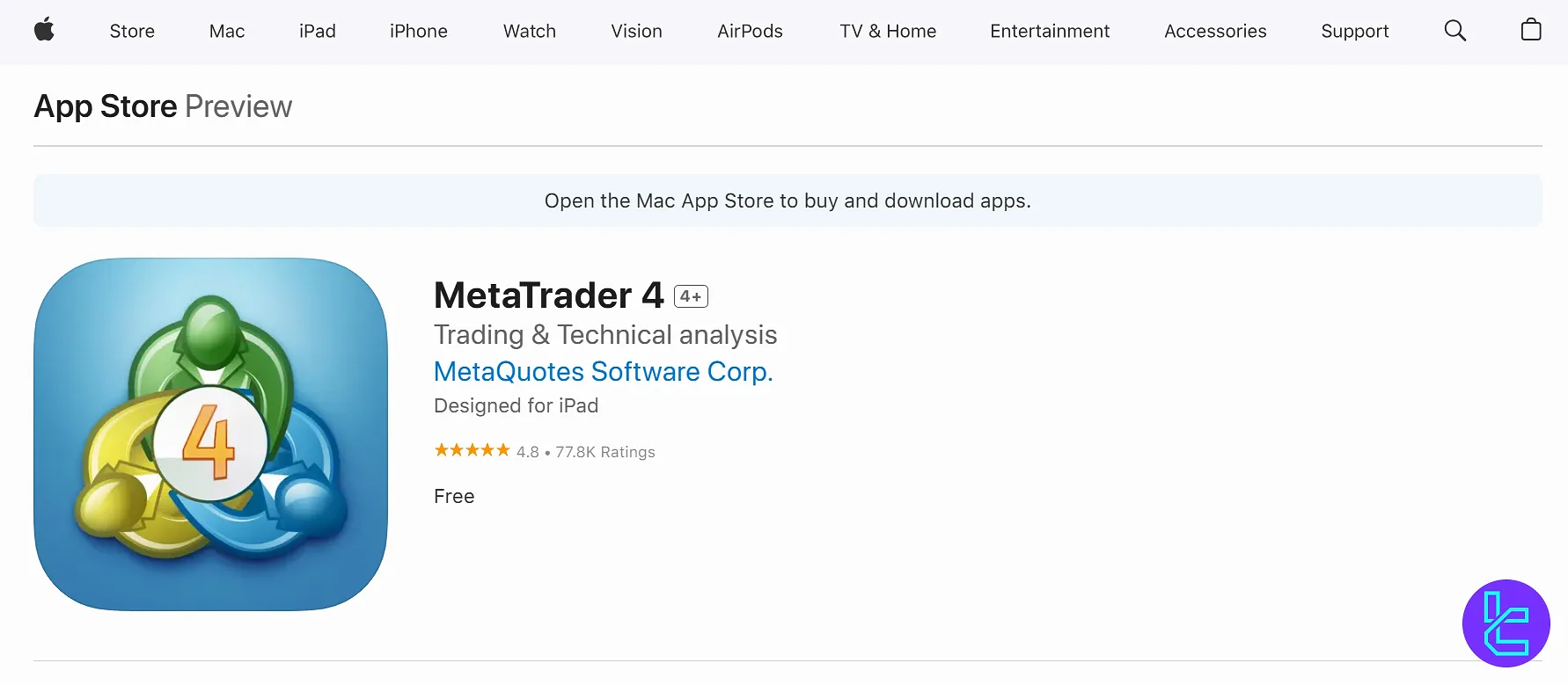Screen dimensions: 1568x685
Task: Open the Entertainment navigation item
Action: click(1050, 31)
